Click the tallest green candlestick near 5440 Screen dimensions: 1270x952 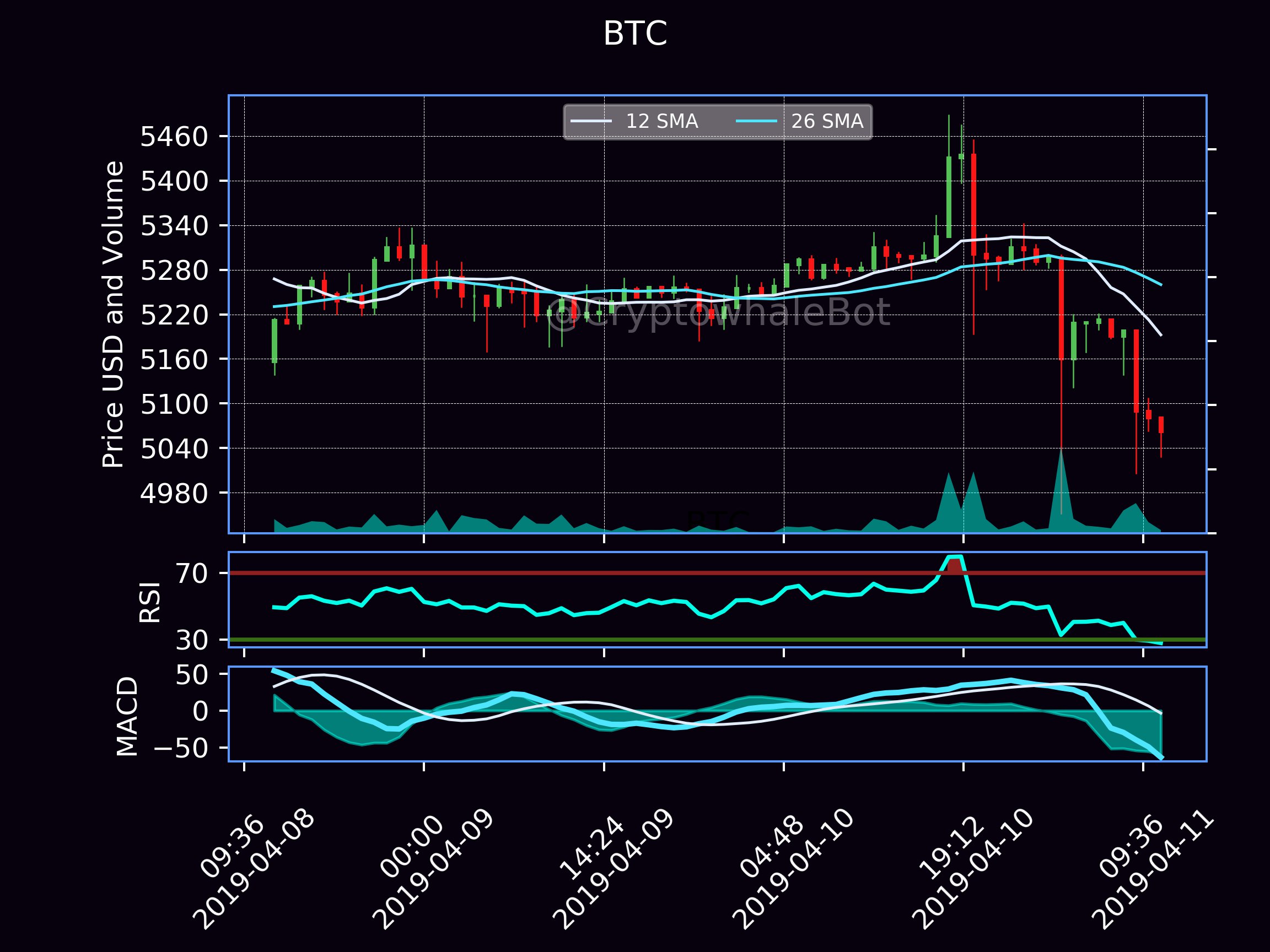pos(949,197)
